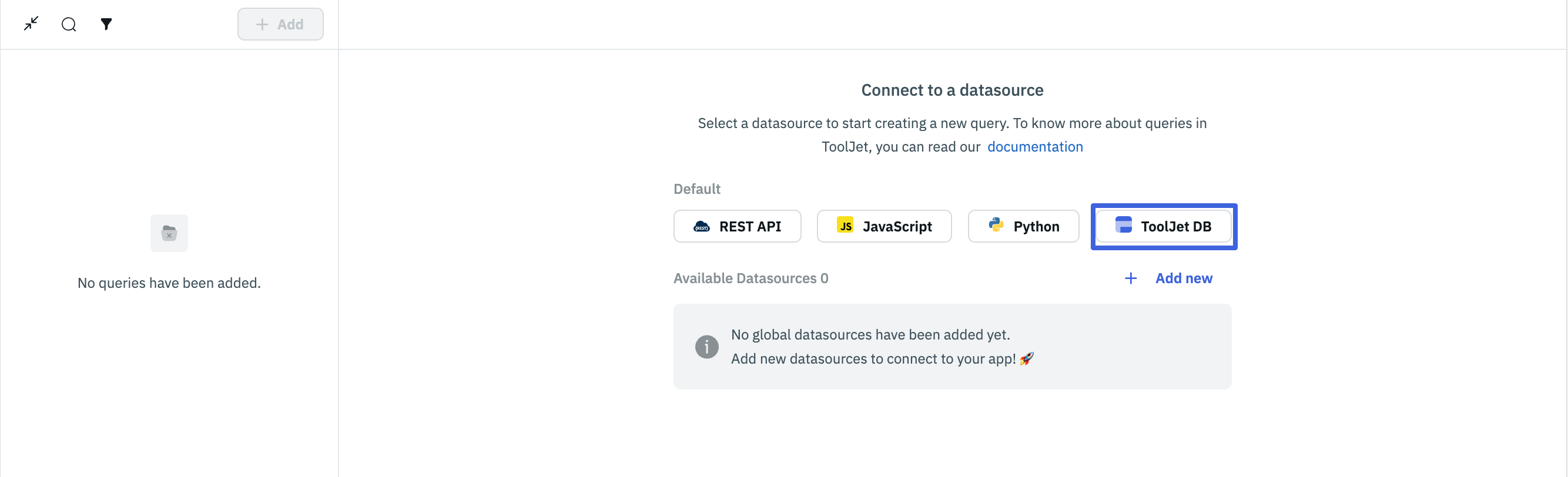
Task: Click the Add new datasource link
Action: click(1183, 278)
